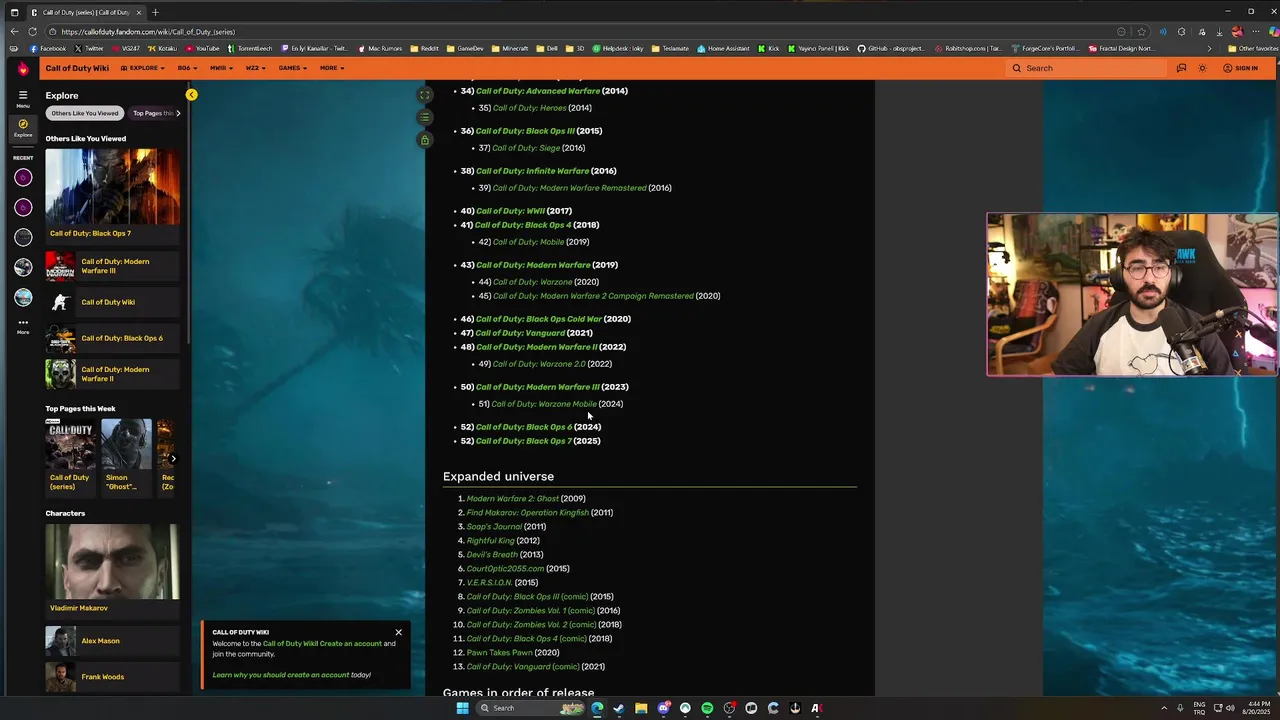Click the address bar URL
Screen dimensions: 1280x720
coord(148,31)
